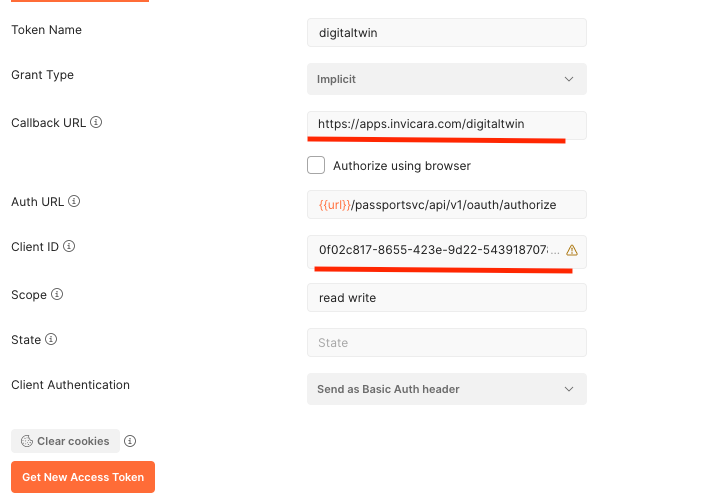Click the cookie icon on Clear cookies
Image resolution: width=701 pixels, height=496 pixels.
point(26,441)
